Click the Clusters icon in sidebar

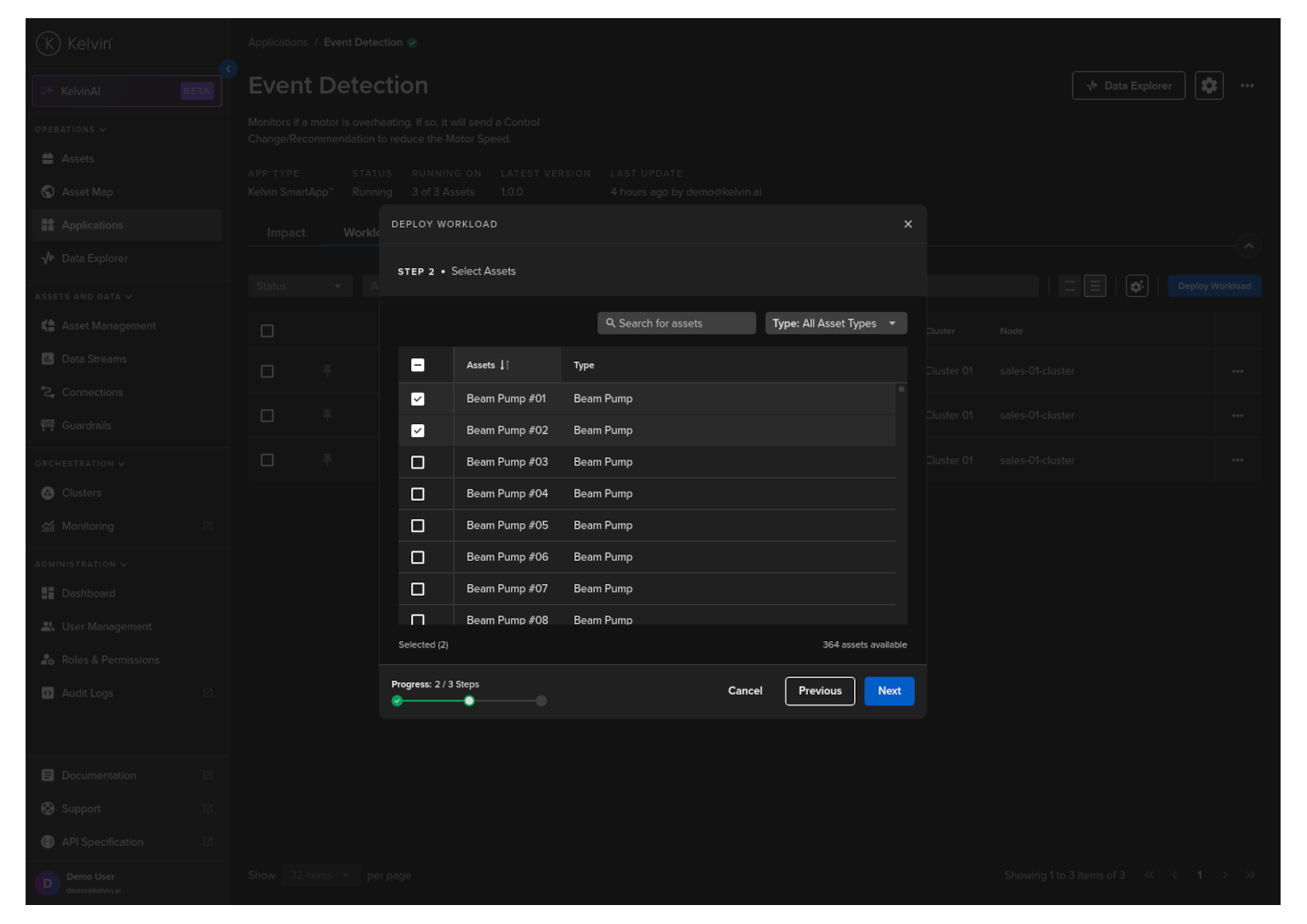pos(48,493)
